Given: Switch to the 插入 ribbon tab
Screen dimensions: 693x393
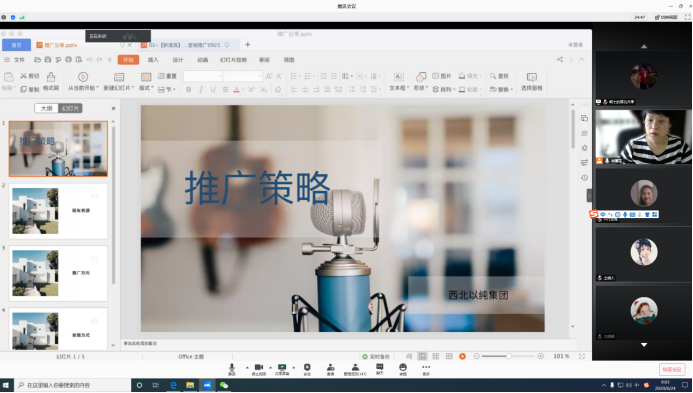Looking at the screenshot, I should 153,60.
